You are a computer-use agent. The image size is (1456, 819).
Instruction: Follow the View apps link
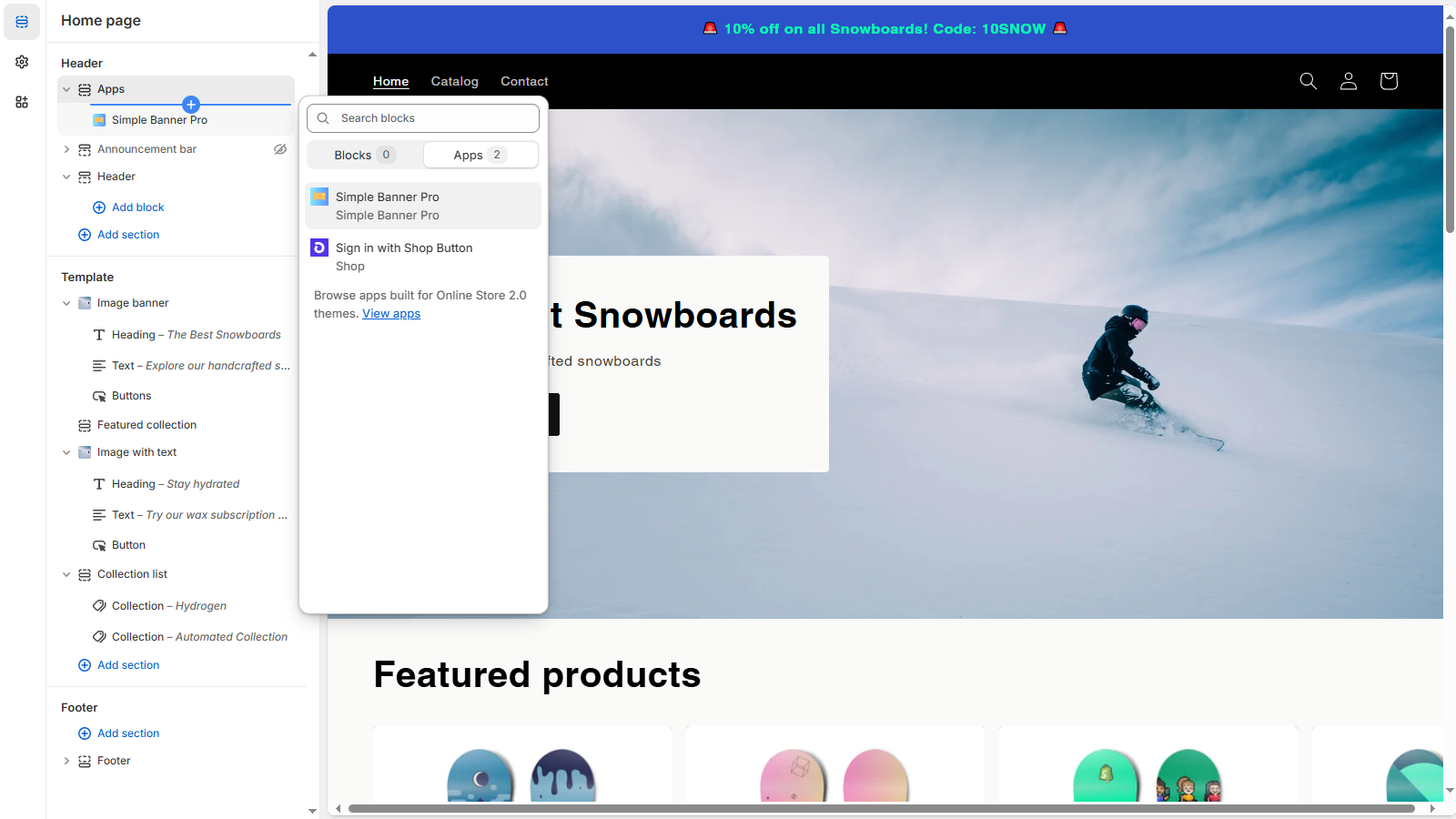coord(391,313)
